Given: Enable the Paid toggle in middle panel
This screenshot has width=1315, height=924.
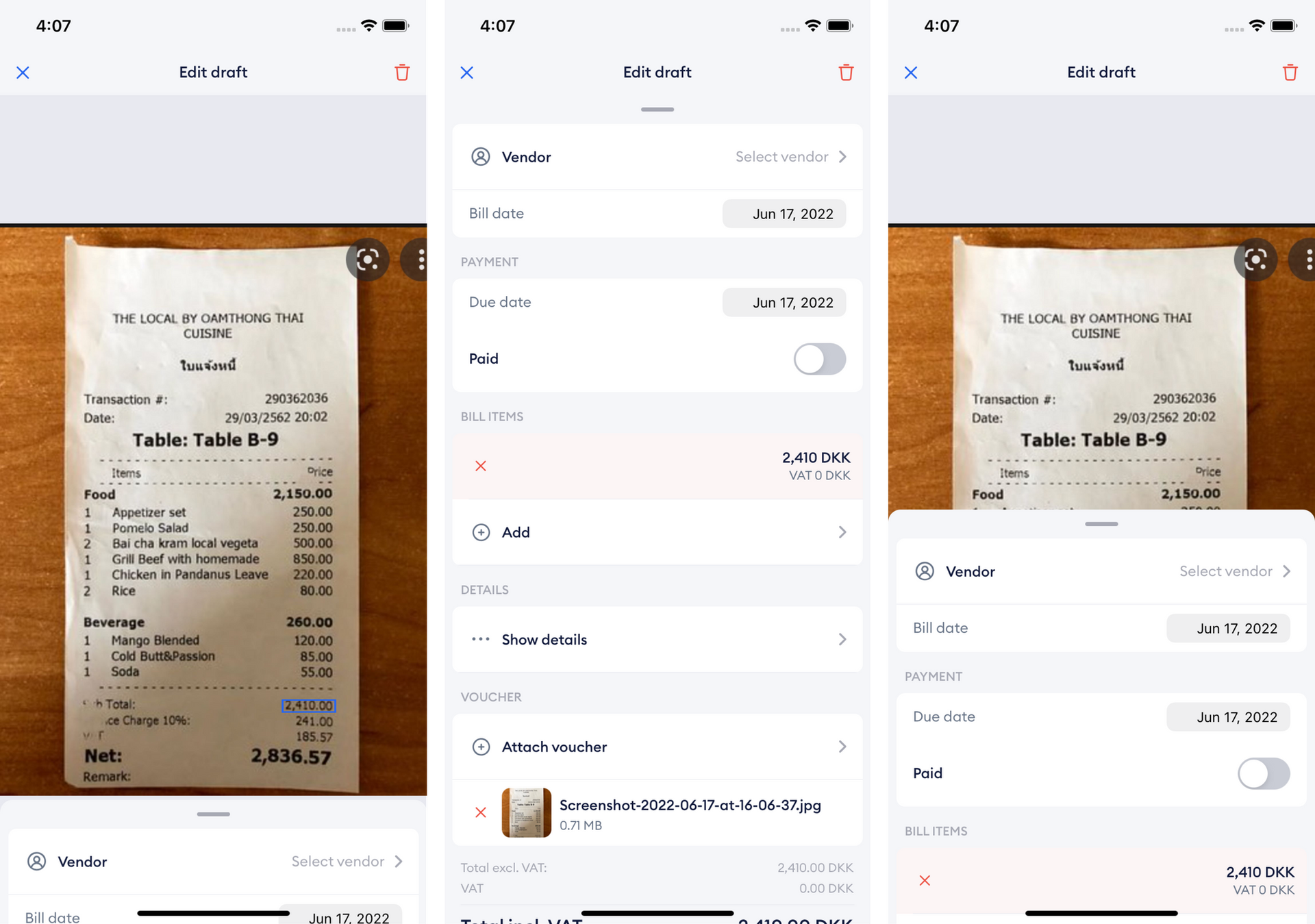Looking at the screenshot, I should point(820,358).
